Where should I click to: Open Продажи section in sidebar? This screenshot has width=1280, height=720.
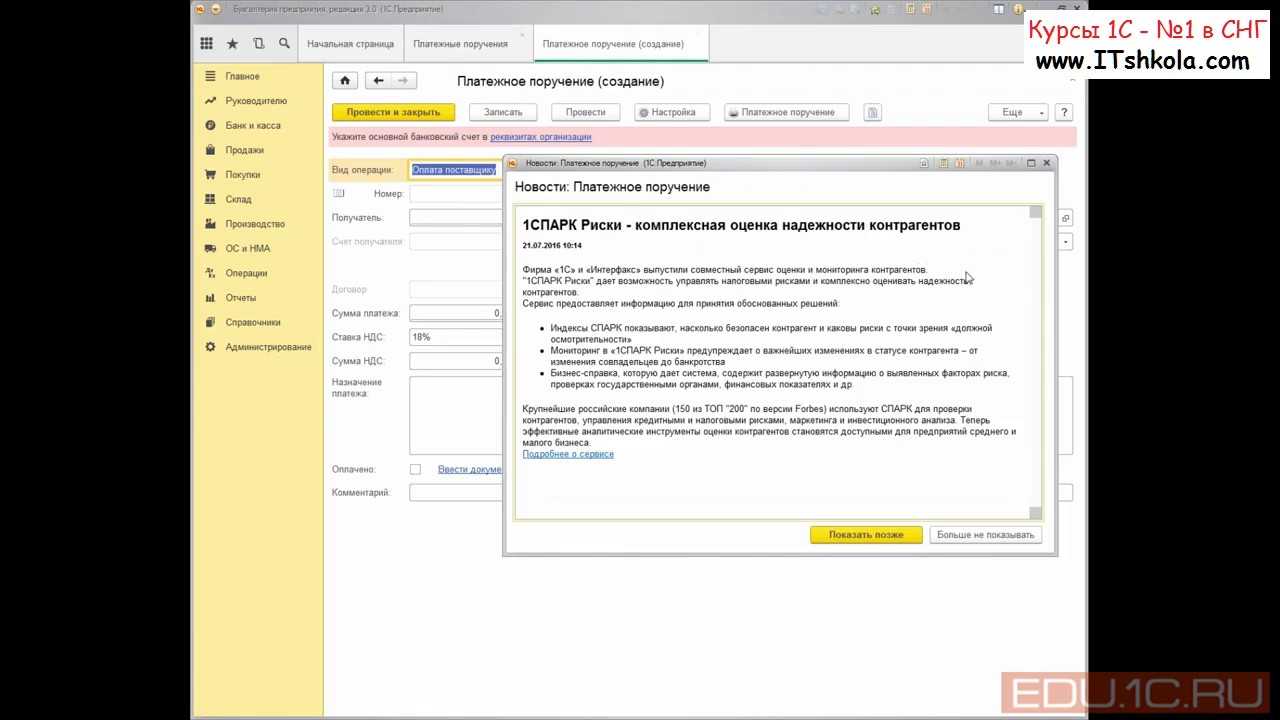(x=245, y=150)
